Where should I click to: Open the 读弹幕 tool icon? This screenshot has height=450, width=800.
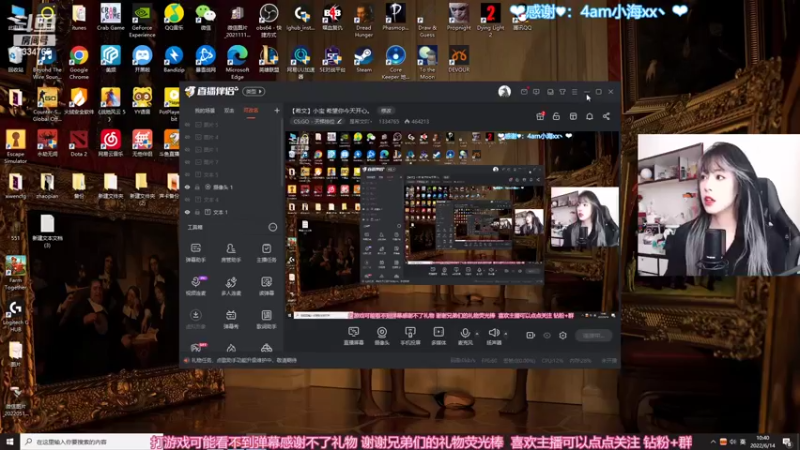pyautogui.click(x=266, y=286)
